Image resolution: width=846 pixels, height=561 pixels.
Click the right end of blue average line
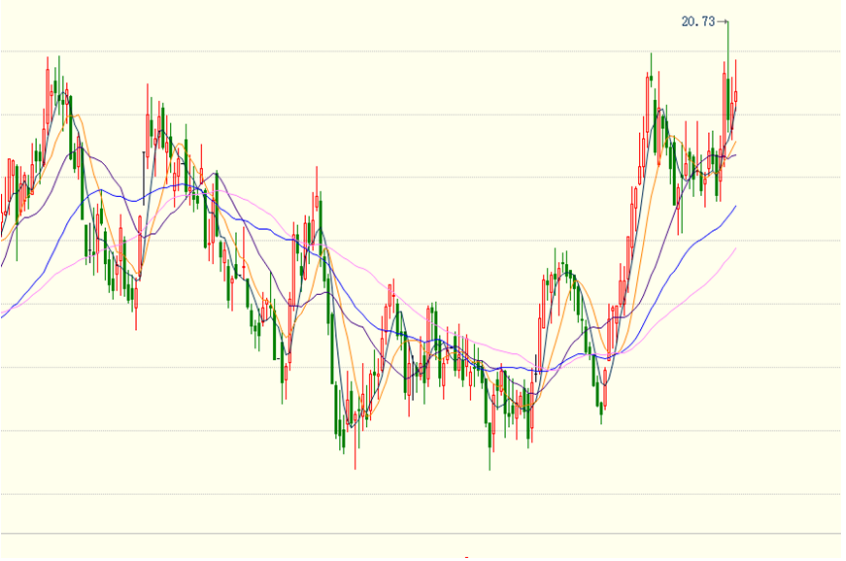point(736,206)
